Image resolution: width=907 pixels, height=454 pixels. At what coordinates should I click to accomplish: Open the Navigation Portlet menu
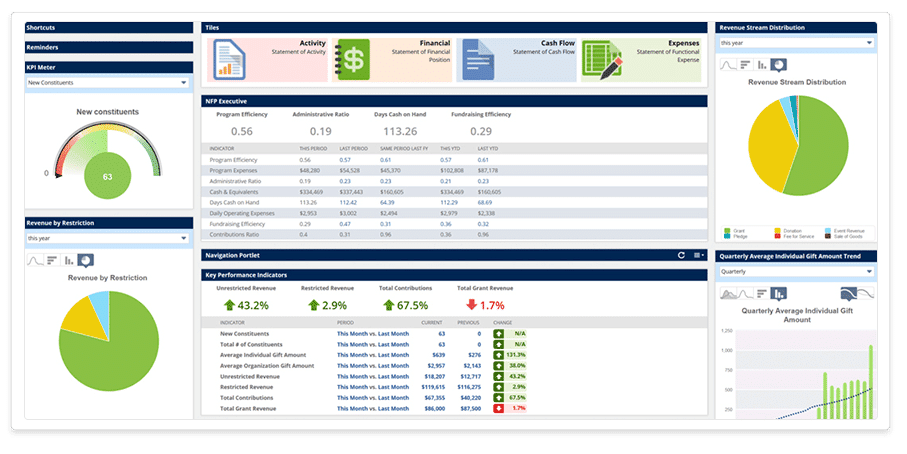point(697,255)
